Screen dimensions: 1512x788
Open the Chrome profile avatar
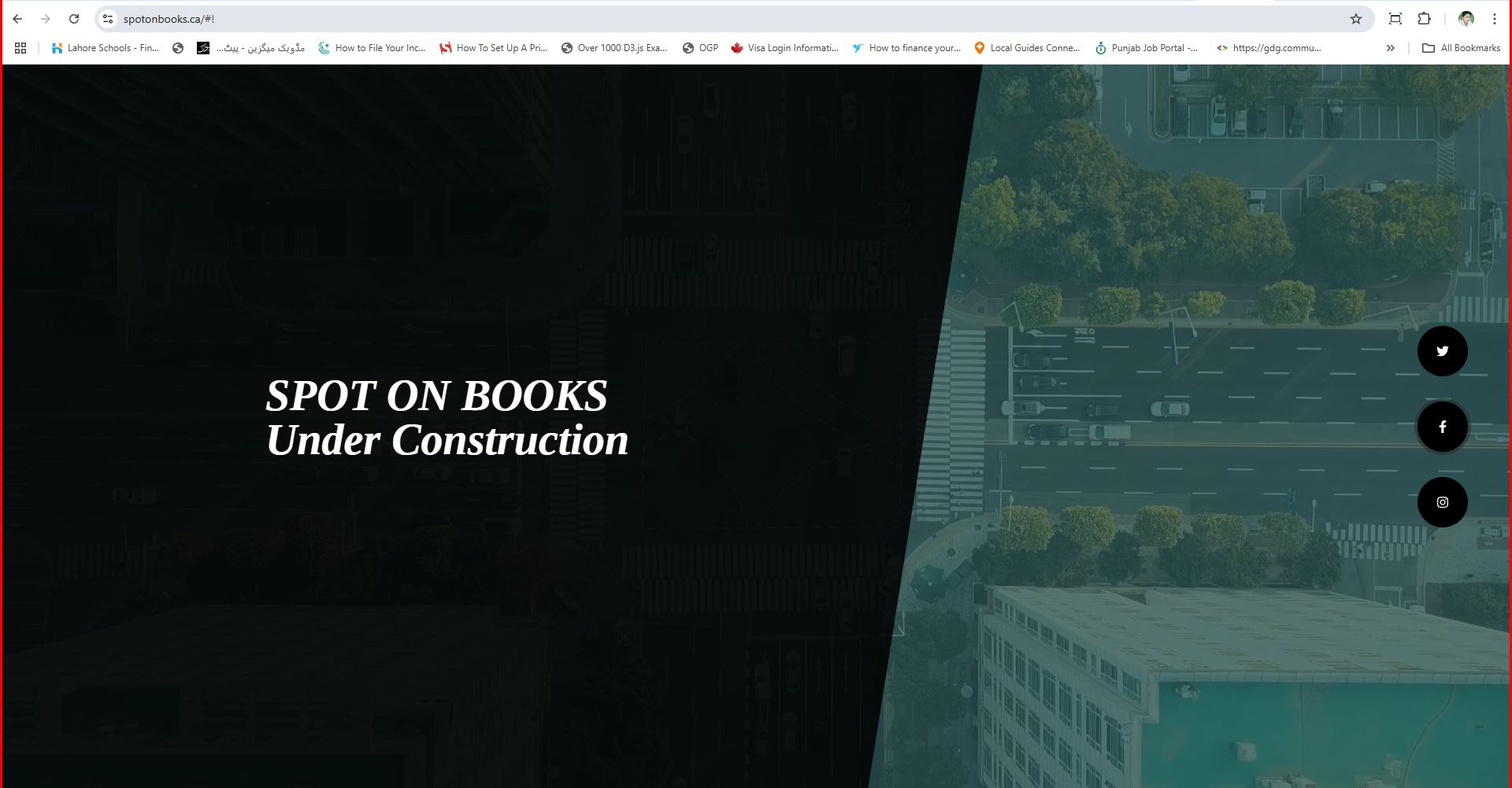click(x=1466, y=19)
